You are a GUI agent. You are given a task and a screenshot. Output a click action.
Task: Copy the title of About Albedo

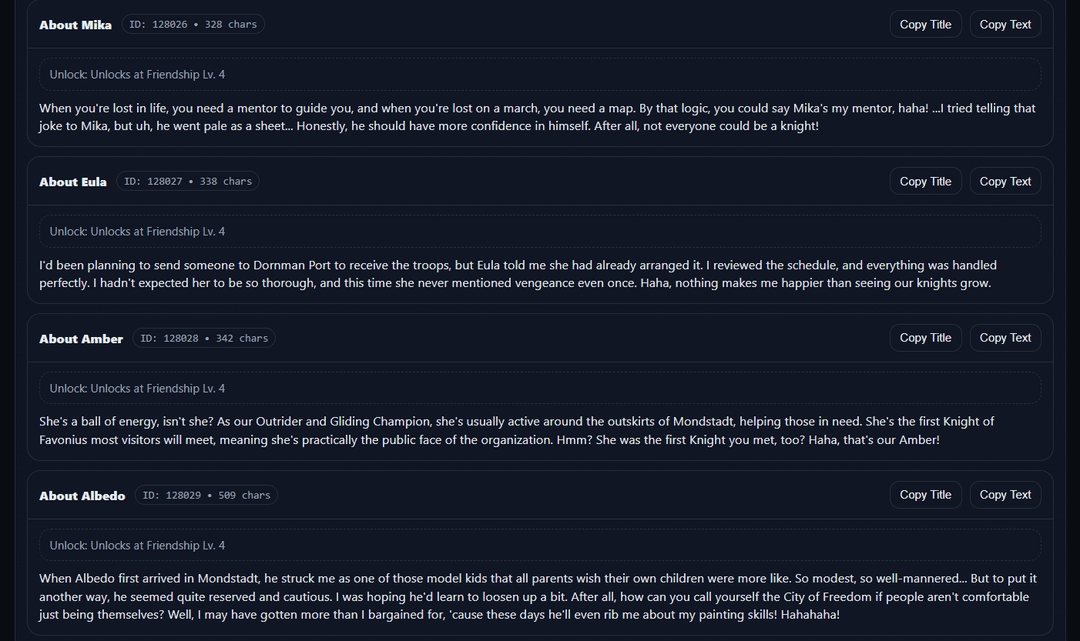925,495
